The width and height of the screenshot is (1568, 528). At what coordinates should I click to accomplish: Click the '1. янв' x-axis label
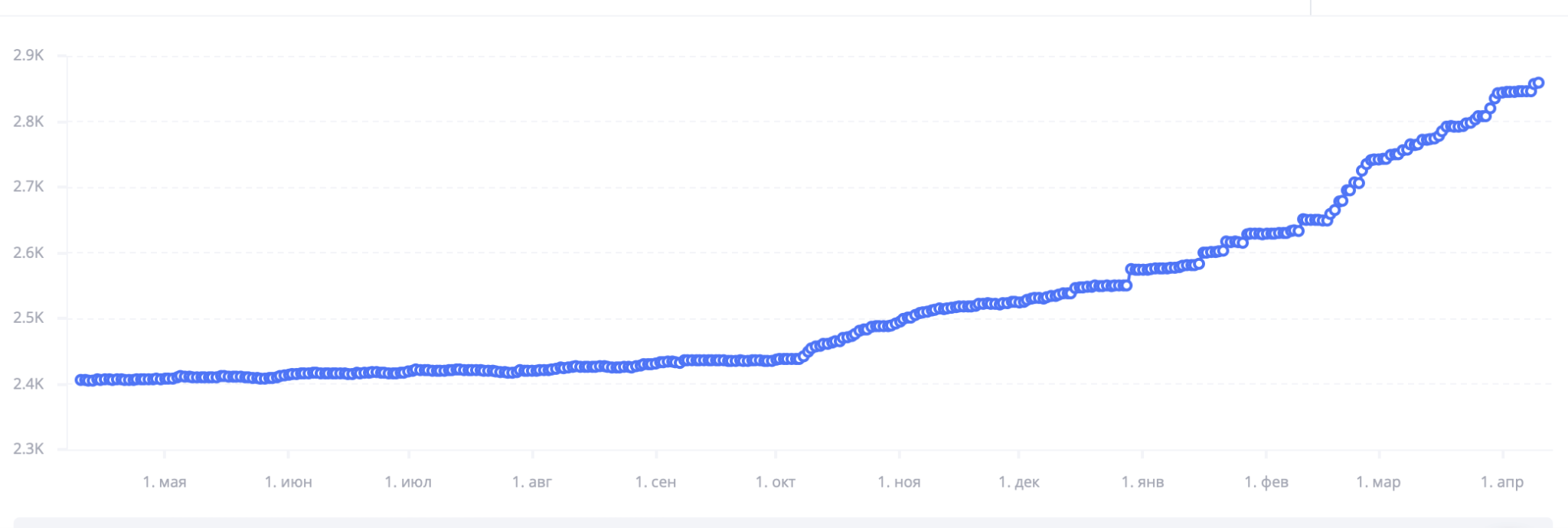click(x=1142, y=482)
